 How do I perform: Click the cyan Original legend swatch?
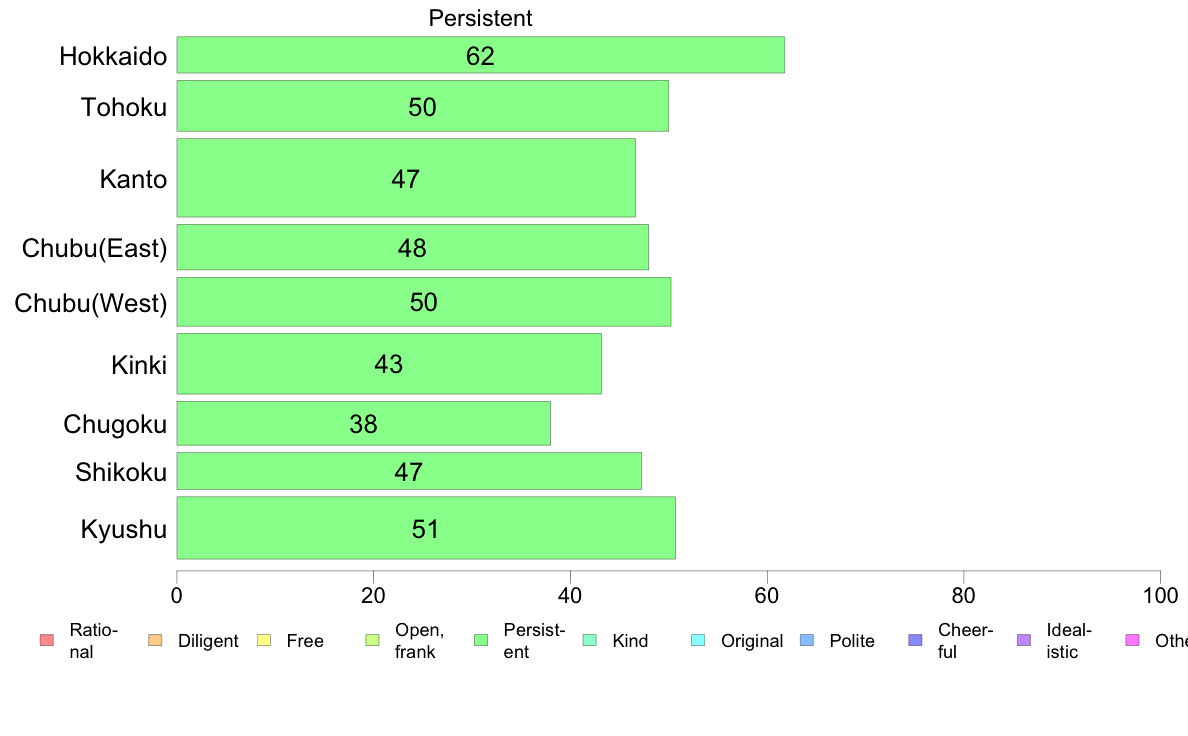tap(699, 640)
